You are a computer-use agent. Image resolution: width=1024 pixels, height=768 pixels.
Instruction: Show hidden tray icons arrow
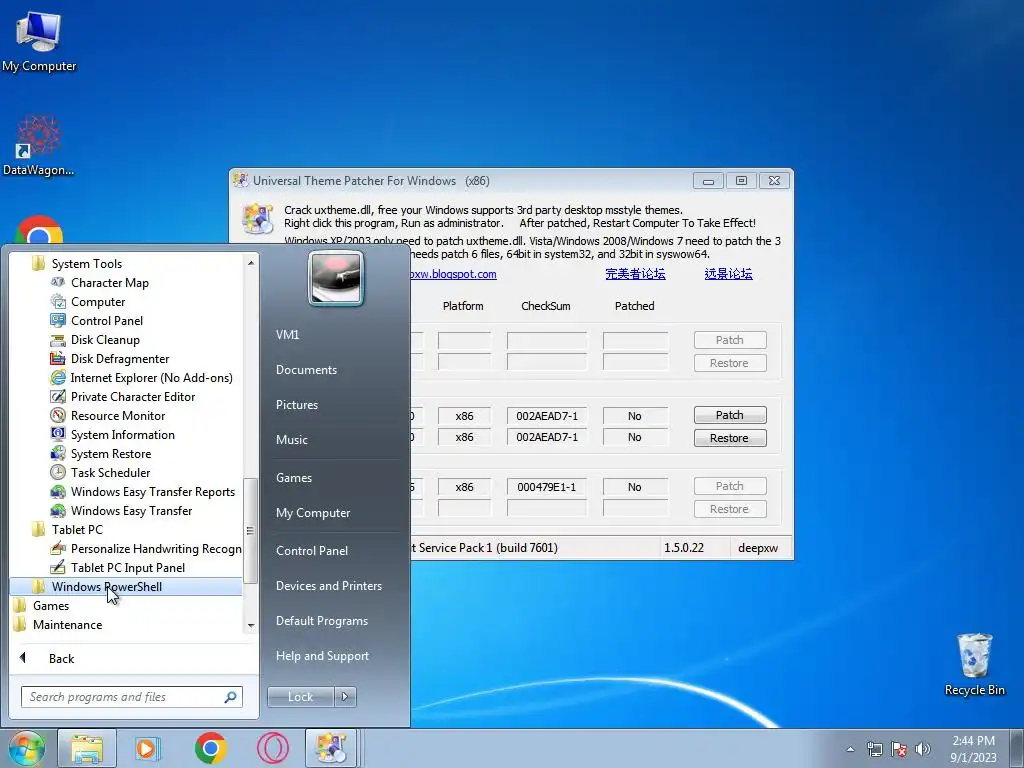(x=850, y=749)
